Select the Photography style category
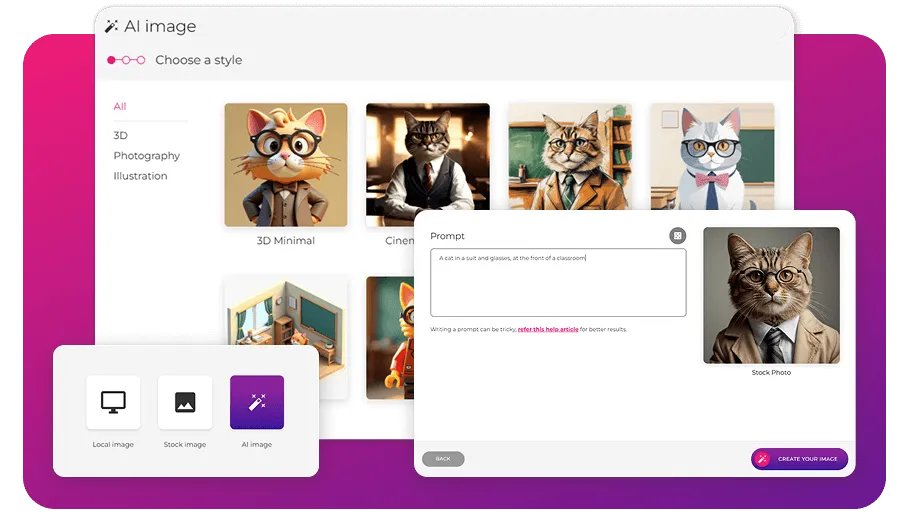Screen dimensions: 908x526 [x=147, y=156]
